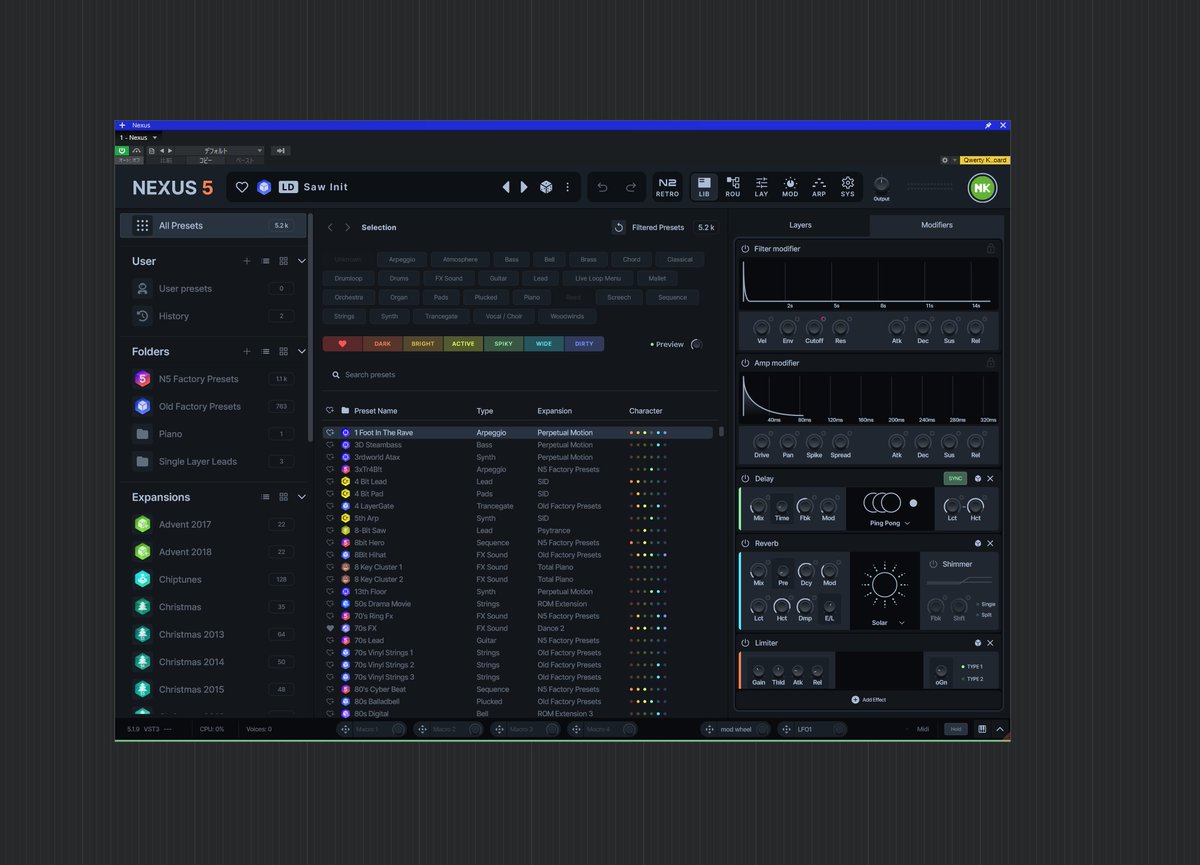1200x865 pixels.
Task: Toggle the Delay effect power button
Action: (745, 479)
